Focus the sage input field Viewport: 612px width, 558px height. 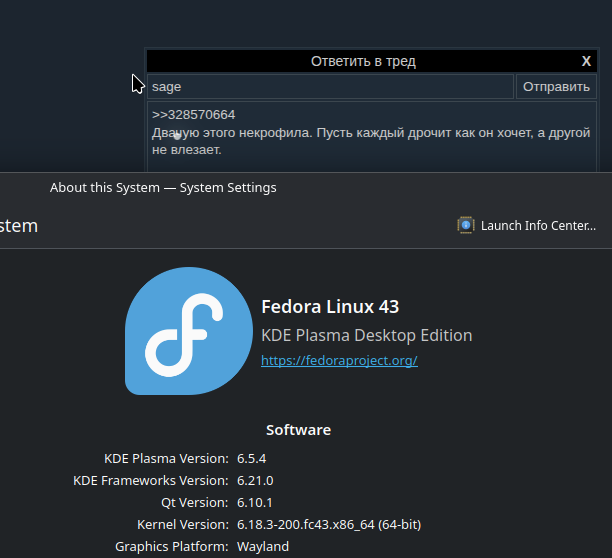pyautogui.click(x=330, y=87)
